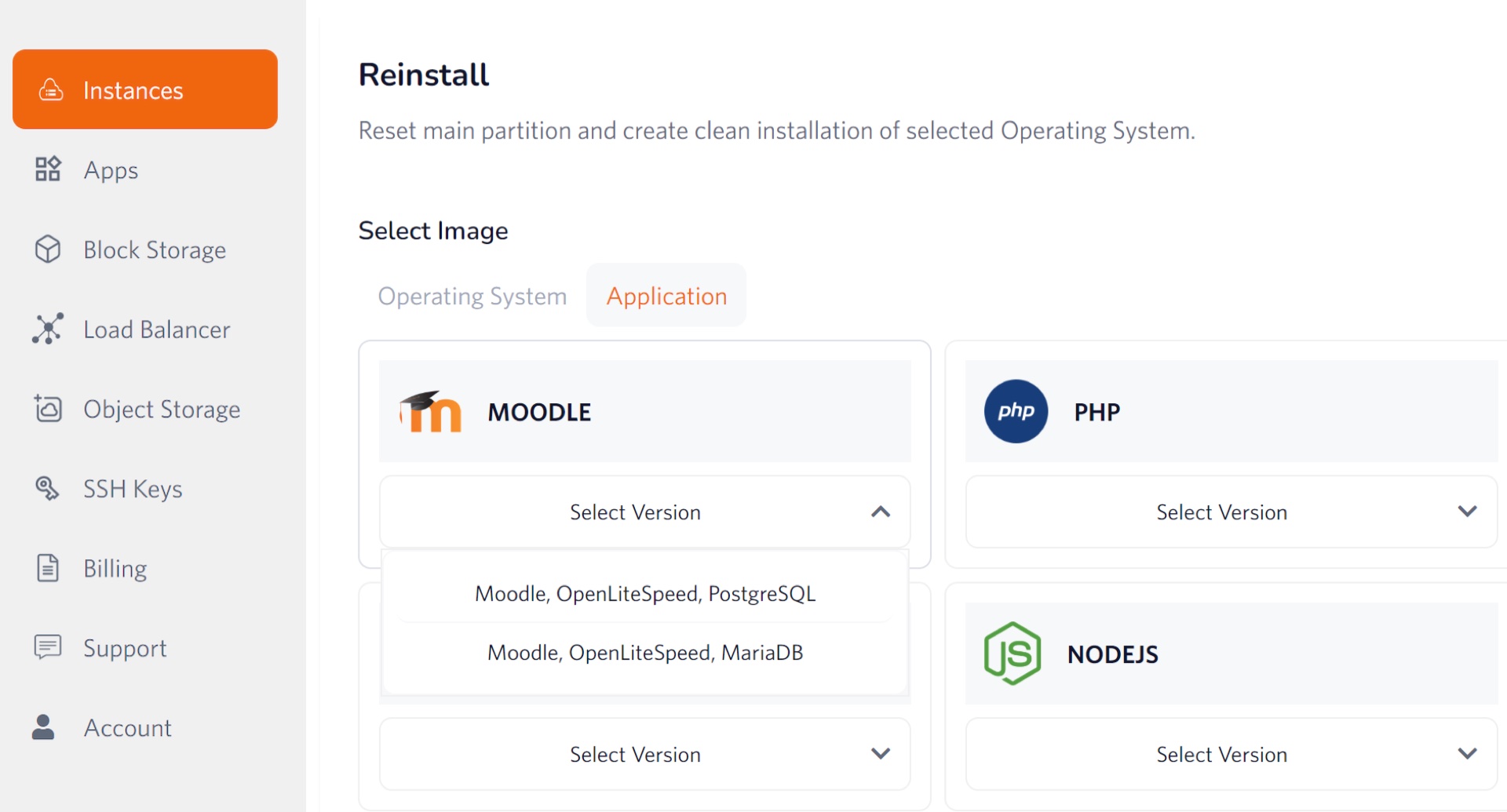Switch to the Operating System tab
The height and width of the screenshot is (812, 1507).
coord(472,297)
